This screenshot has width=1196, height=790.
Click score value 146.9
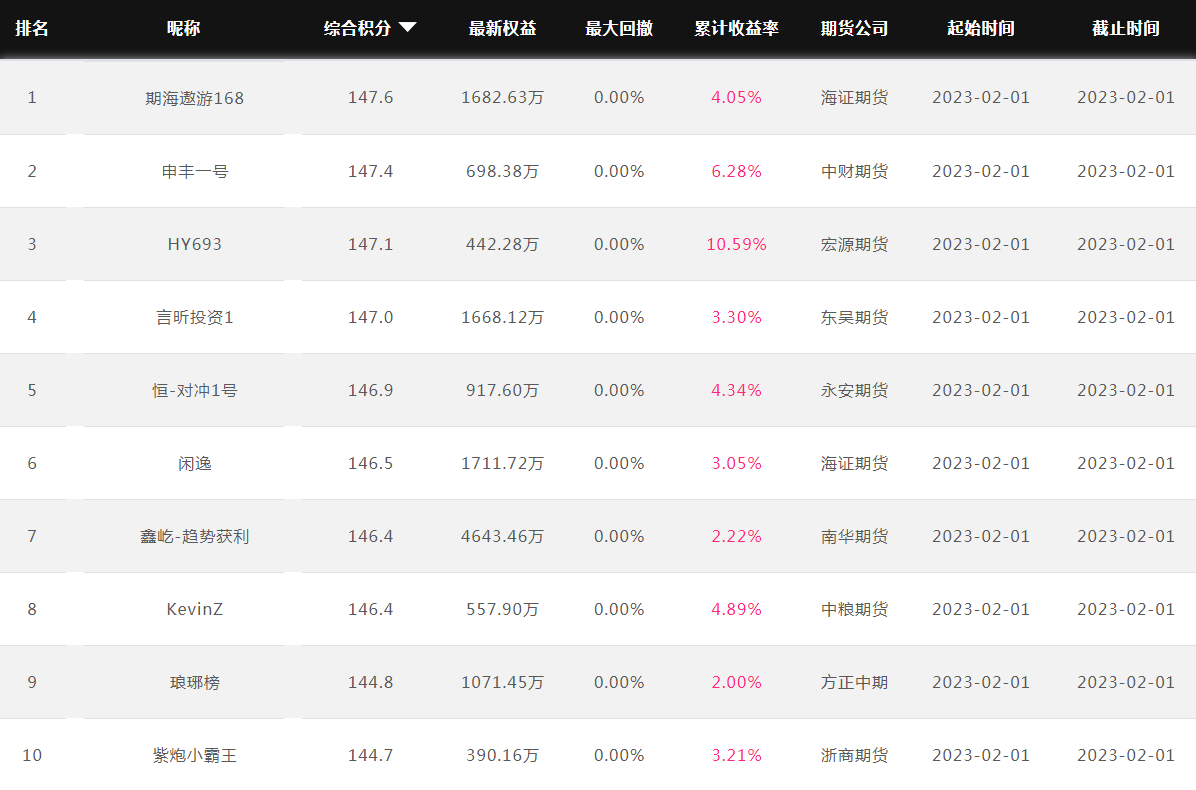coord(371,390)
